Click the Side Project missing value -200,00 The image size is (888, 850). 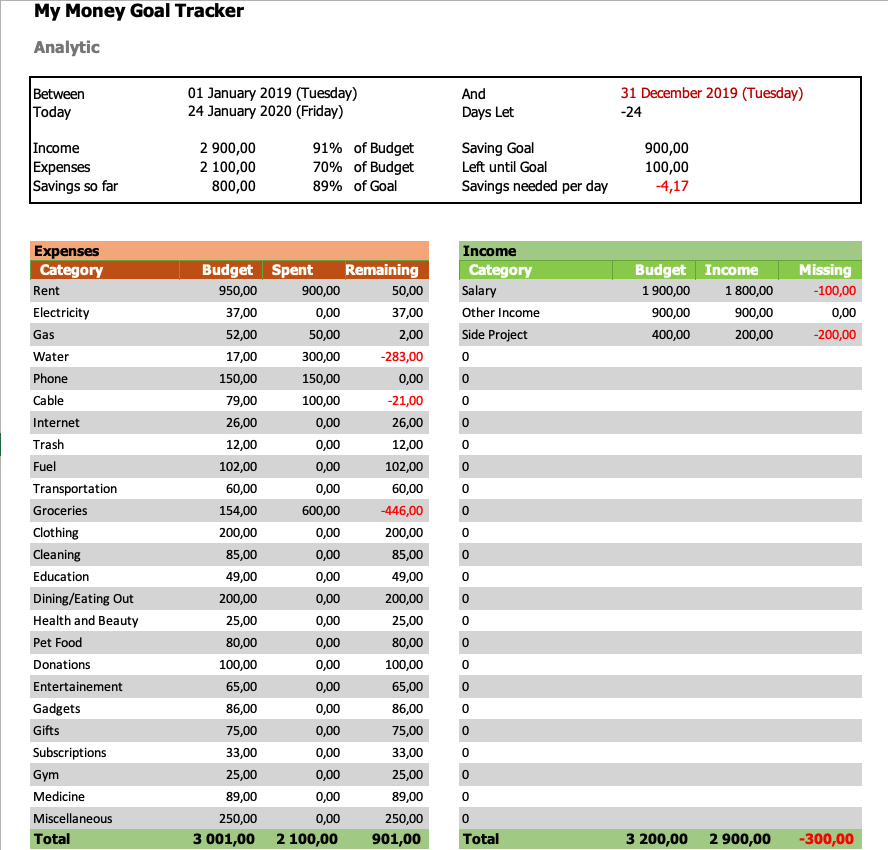[835, 335]
